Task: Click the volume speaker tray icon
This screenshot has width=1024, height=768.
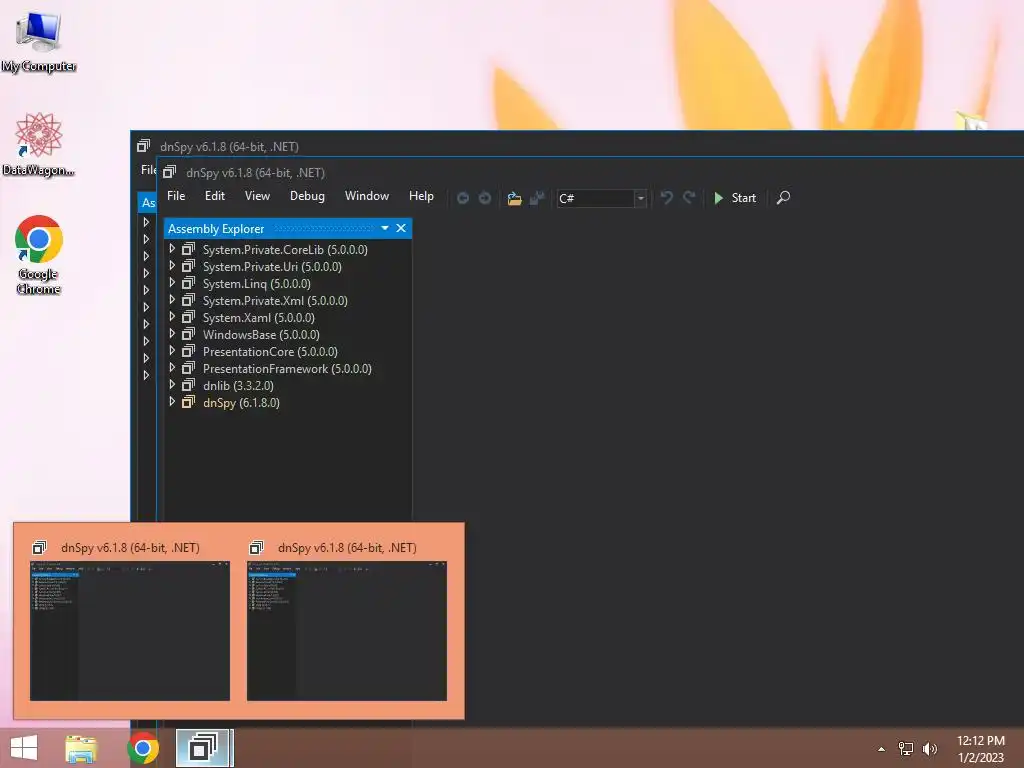Action: coord(929,748)
